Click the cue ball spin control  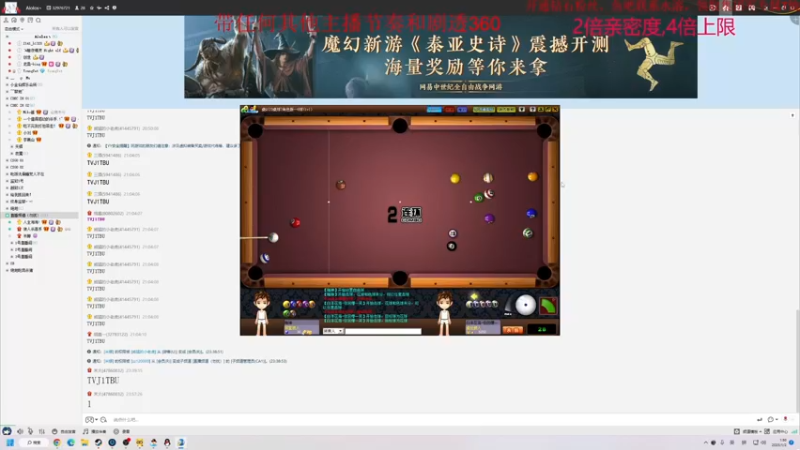(x=525, y=305)
